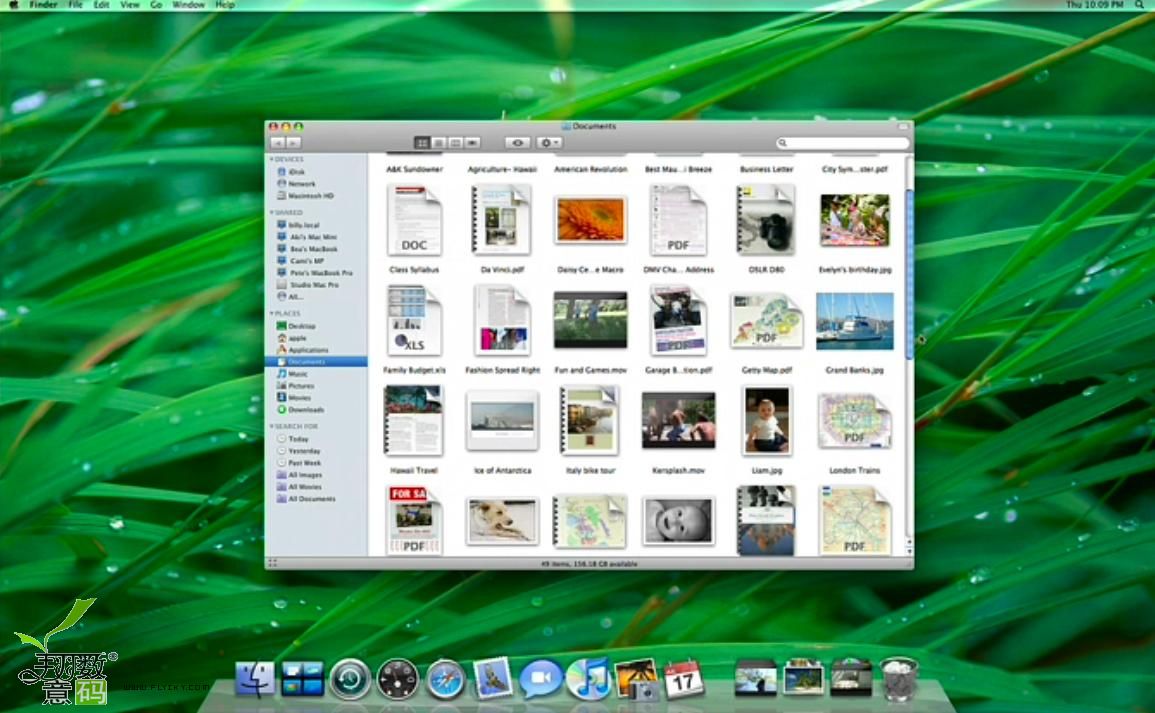Open Finder from the Dock
This screenshot has width=1155, height=713.
[255, 679]
